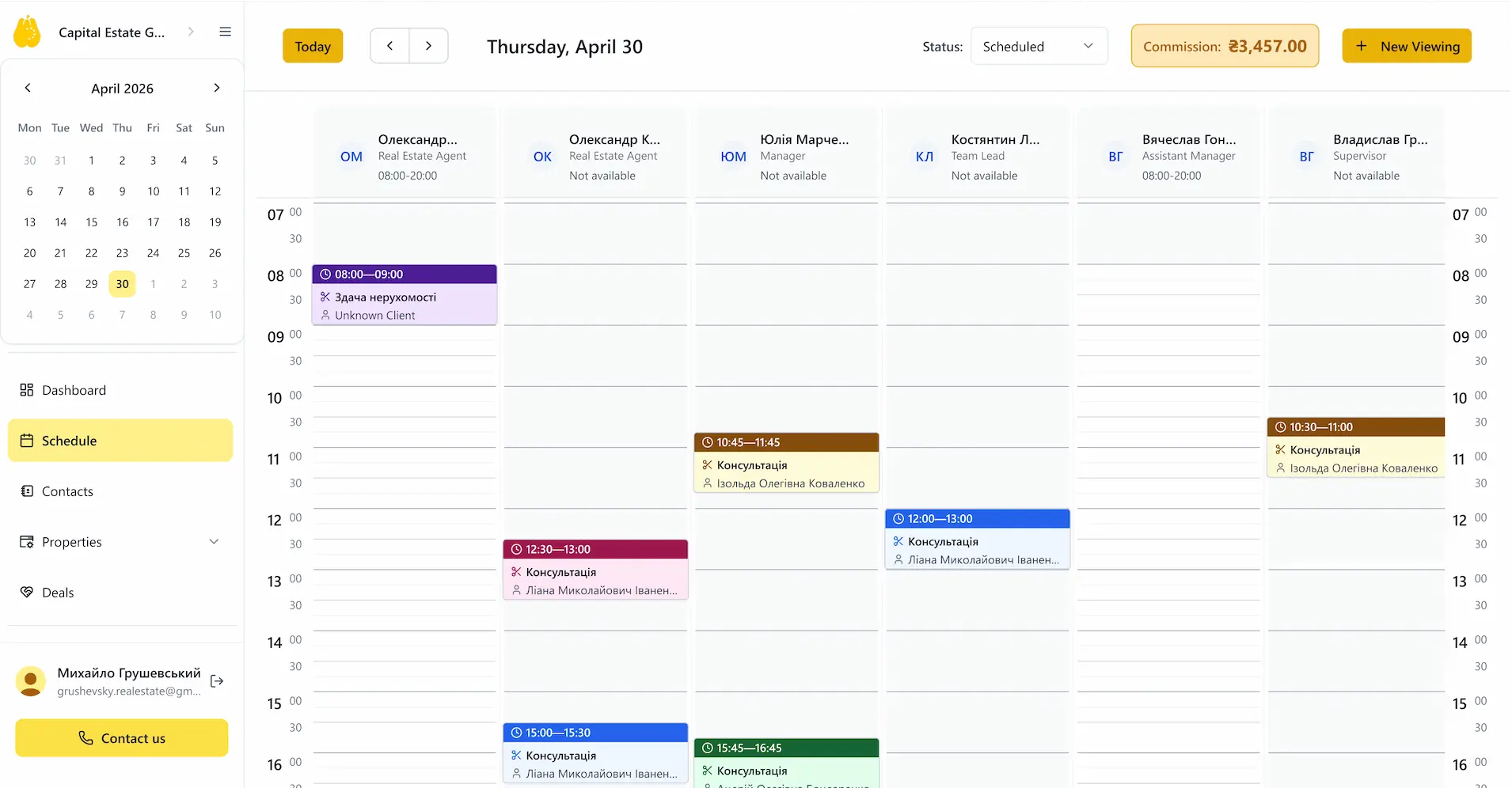Open the Status Scheduled dropdown

coord(1039,46)
